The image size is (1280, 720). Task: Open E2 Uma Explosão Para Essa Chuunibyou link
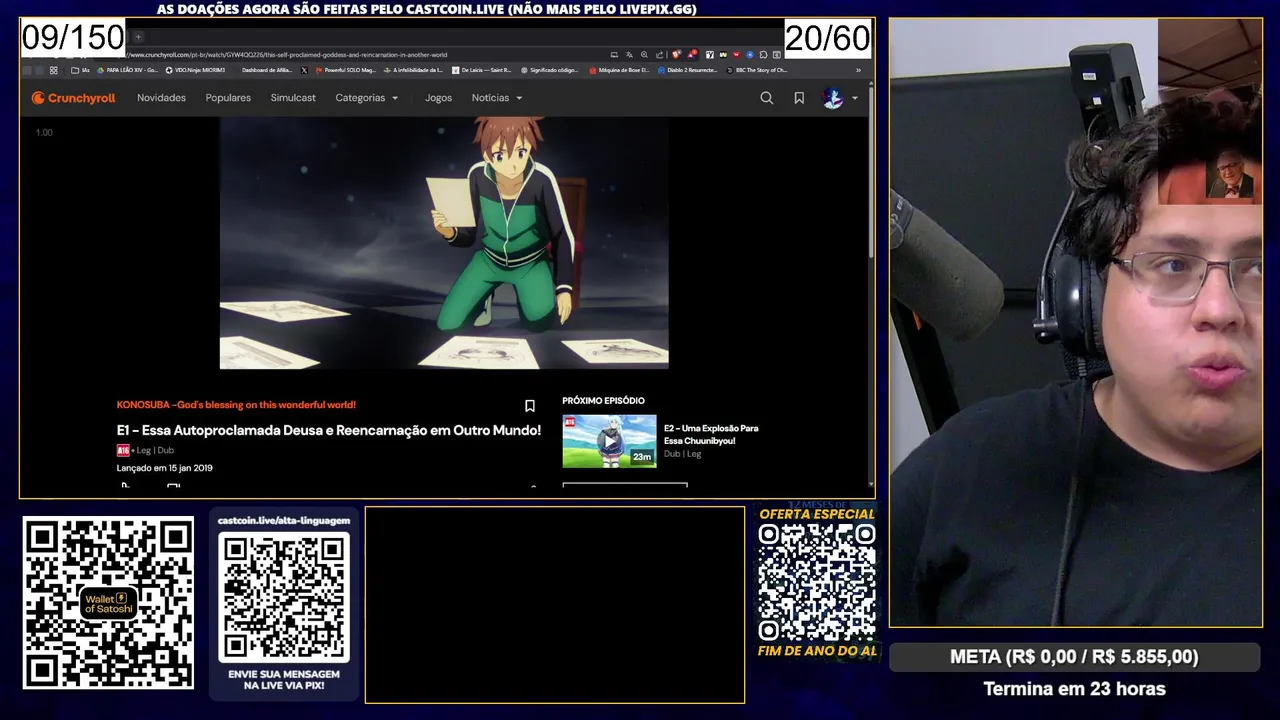coord(711,434)
